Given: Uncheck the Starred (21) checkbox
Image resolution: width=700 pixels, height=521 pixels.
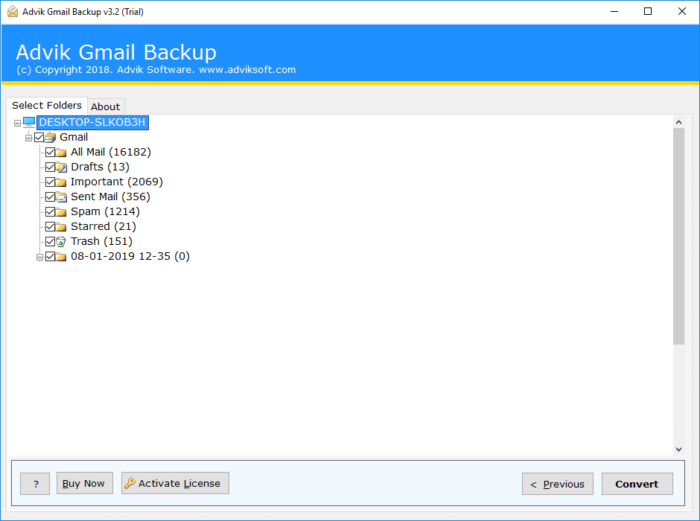Looking at the screenshot, I should 50,227.
